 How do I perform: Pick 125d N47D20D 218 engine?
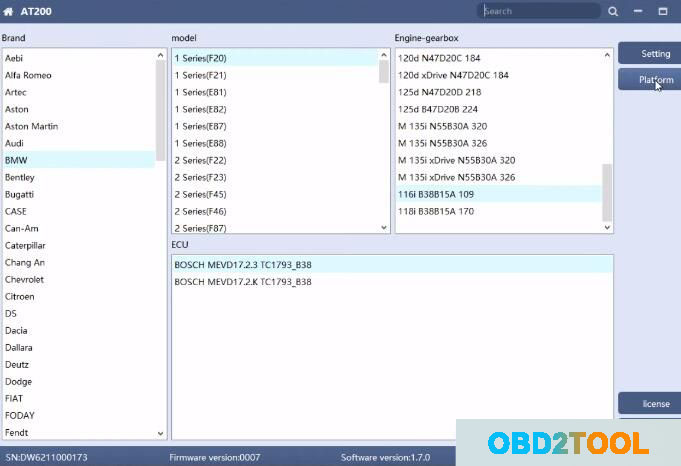(499, 92)
